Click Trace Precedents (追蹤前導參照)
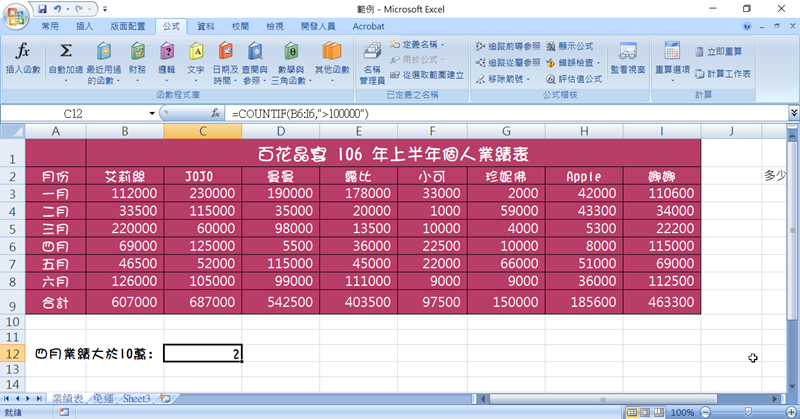This screenshot has height=419, width=800. pos(508,46)
